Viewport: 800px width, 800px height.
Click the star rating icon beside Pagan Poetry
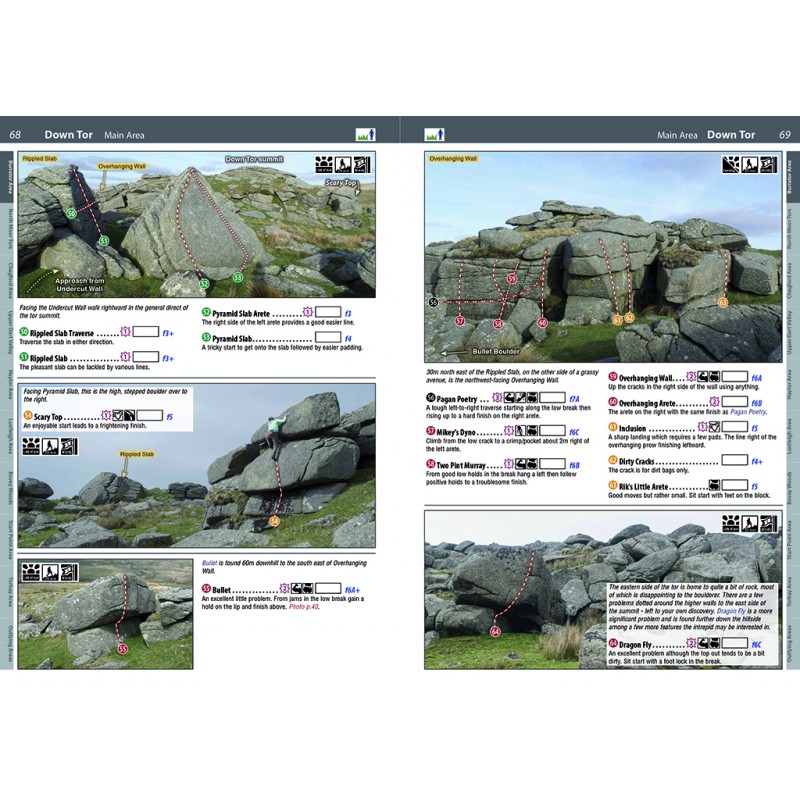tap(497, 398)
